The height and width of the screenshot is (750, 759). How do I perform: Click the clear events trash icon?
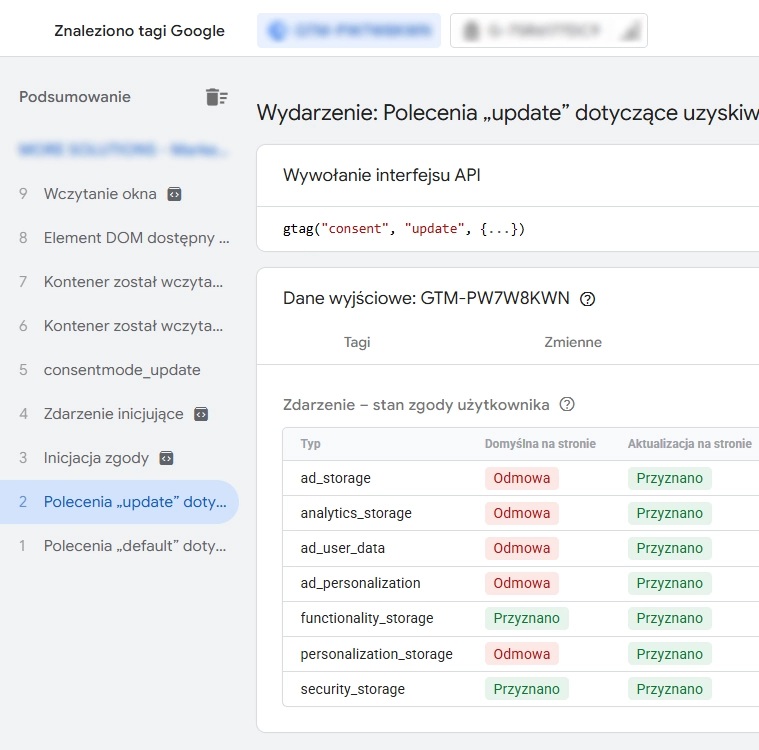coord(216,97)
